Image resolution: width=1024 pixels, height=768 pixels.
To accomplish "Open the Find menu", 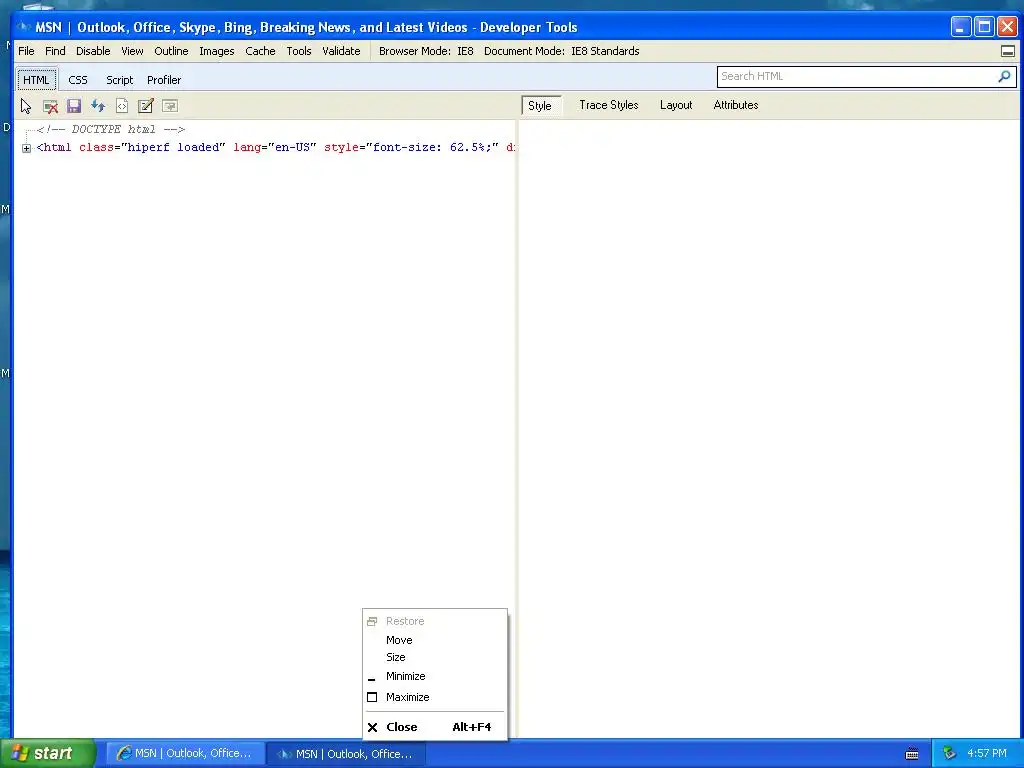I will tap(55, 51).
